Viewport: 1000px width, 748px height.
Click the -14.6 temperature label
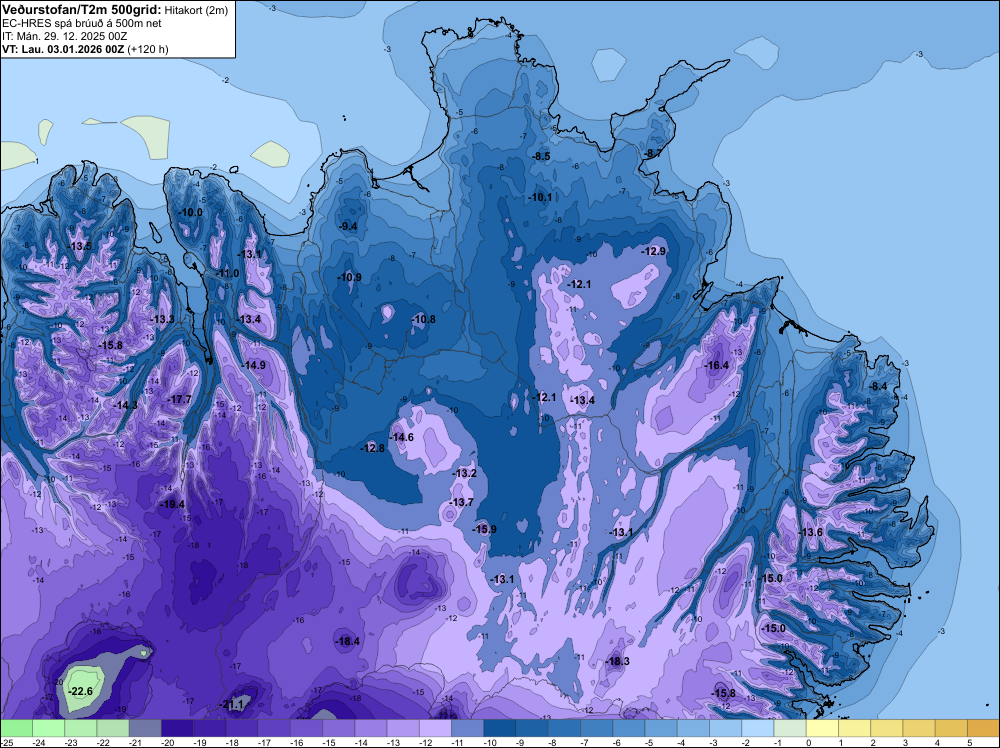(402, 437)
